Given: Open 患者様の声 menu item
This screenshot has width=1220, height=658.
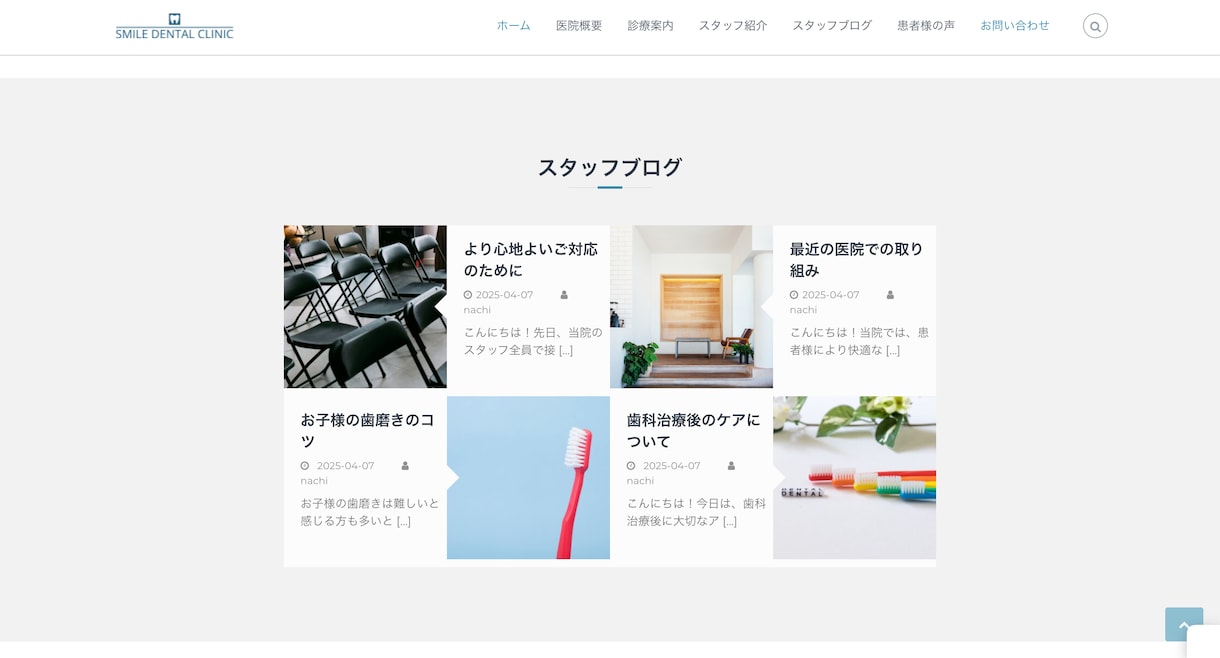Looking at the screenshot, I should click(x=926, y=26).
